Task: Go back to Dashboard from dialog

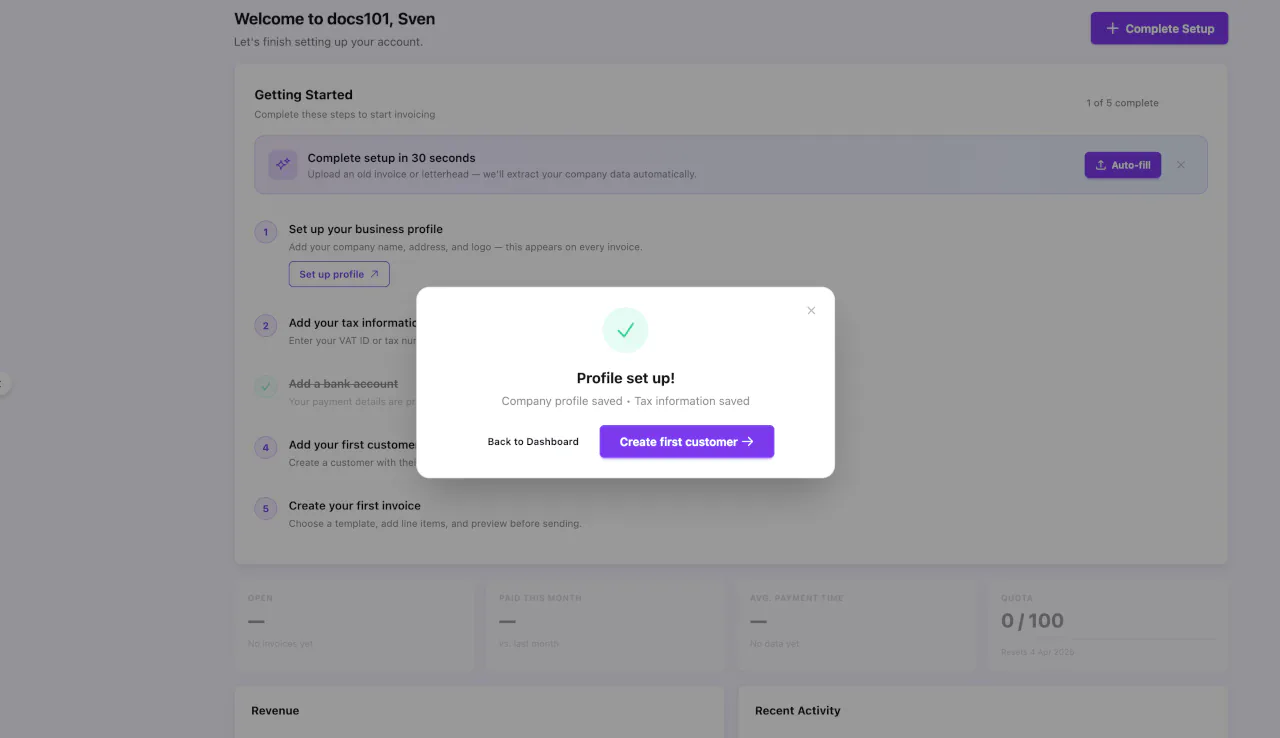Action: pyautogui.click(x=533, y=442)
